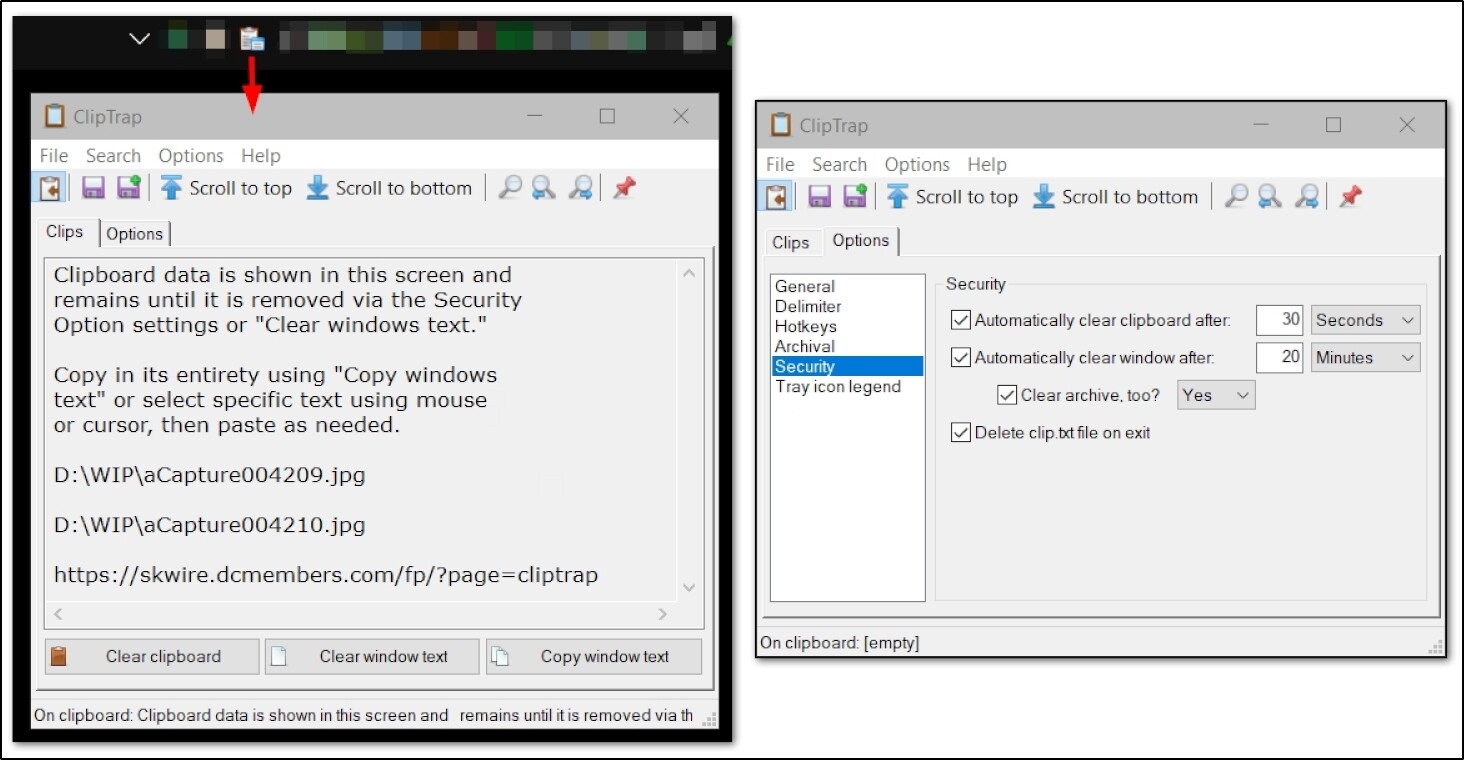Click Scroll to bottom in the Security options window
This screenshot has height=760, width=1464.
(1116, 197)
